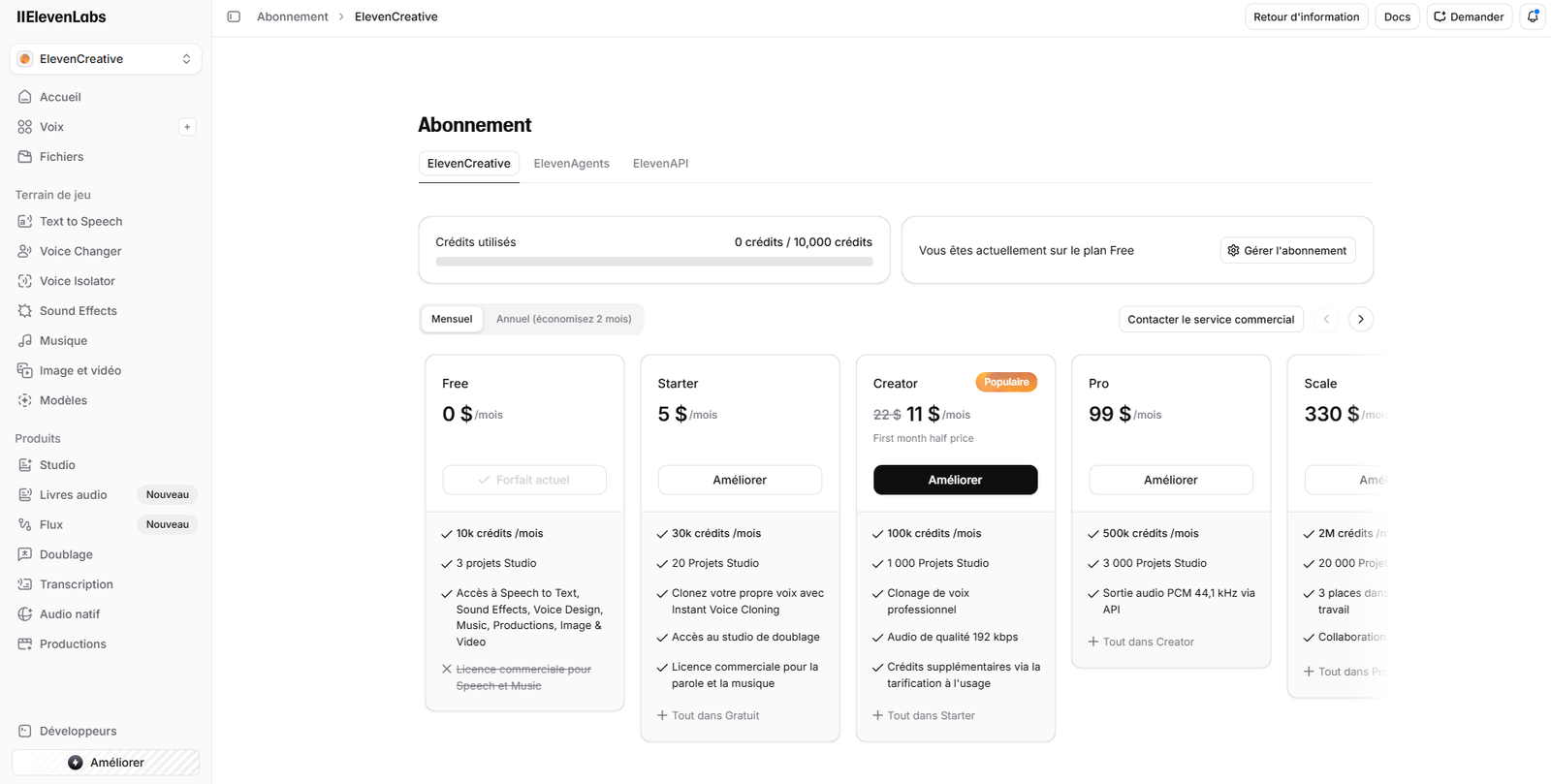Screen dimensions: 1551x784
Task: Open Voice Isolator in sidebar
Action: [77, 281]
